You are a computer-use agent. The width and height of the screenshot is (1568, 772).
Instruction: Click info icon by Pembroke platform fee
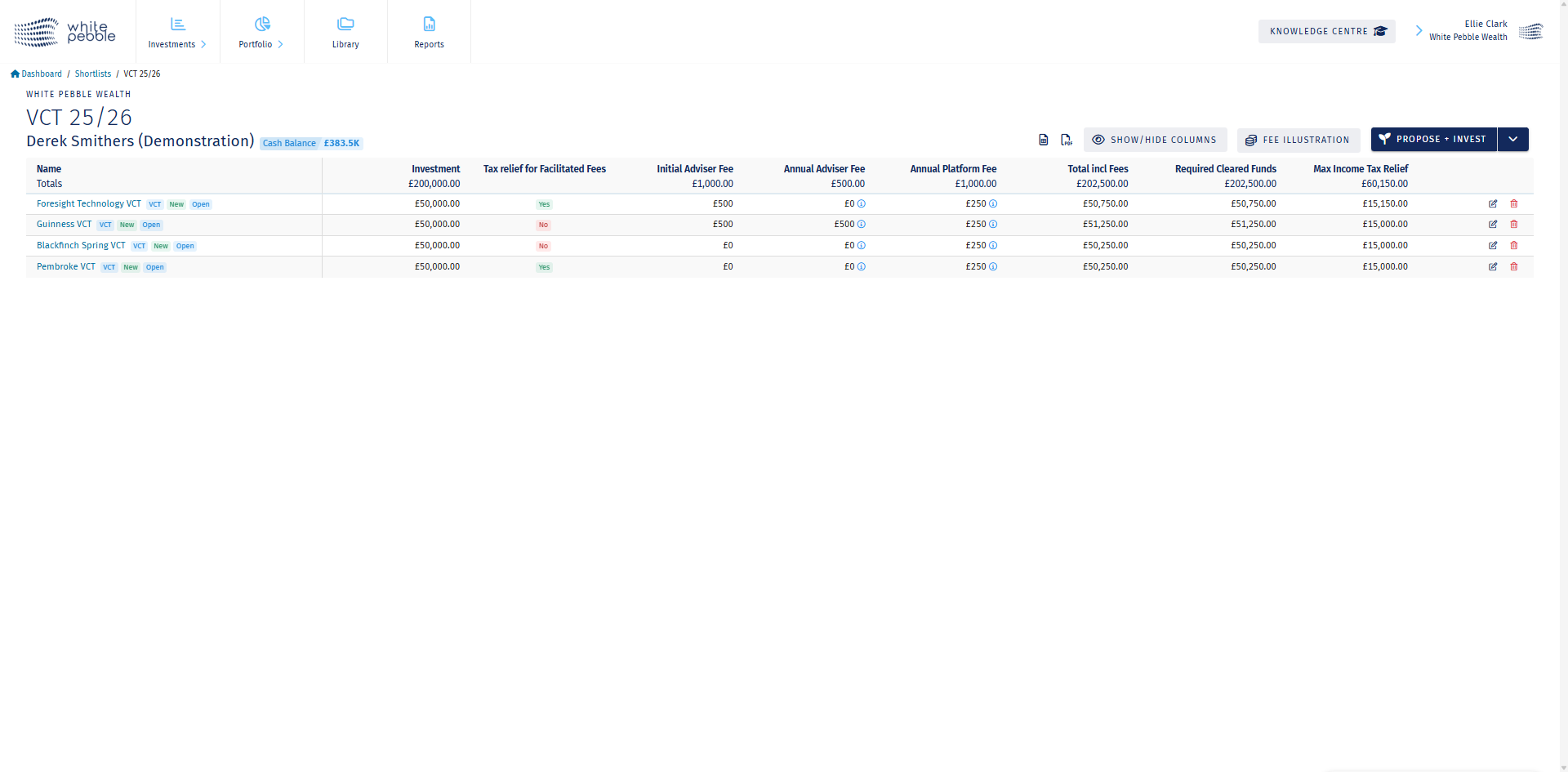[x=993, y=267]
